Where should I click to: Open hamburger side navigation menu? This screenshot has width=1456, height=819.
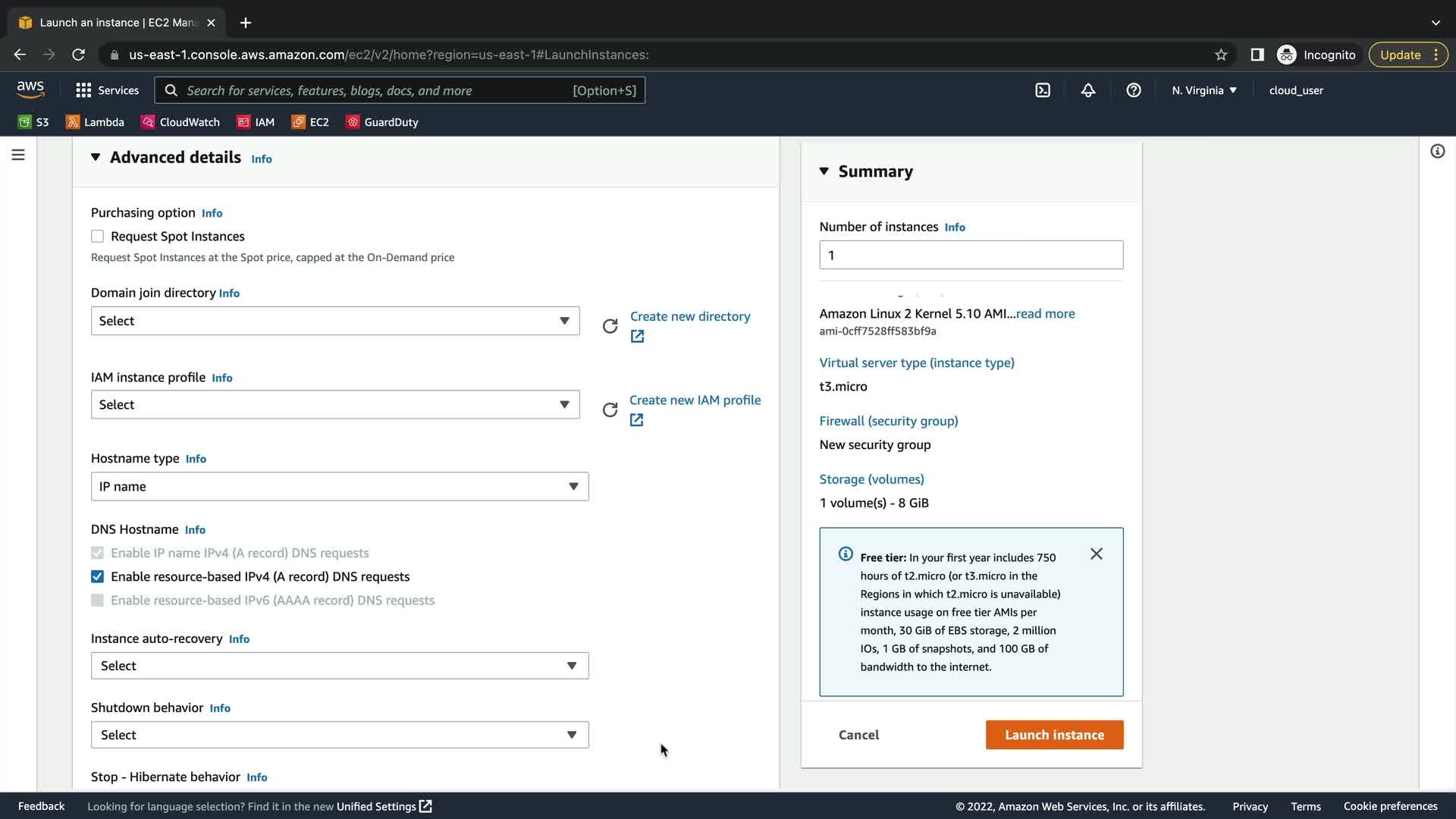[18, 155]
